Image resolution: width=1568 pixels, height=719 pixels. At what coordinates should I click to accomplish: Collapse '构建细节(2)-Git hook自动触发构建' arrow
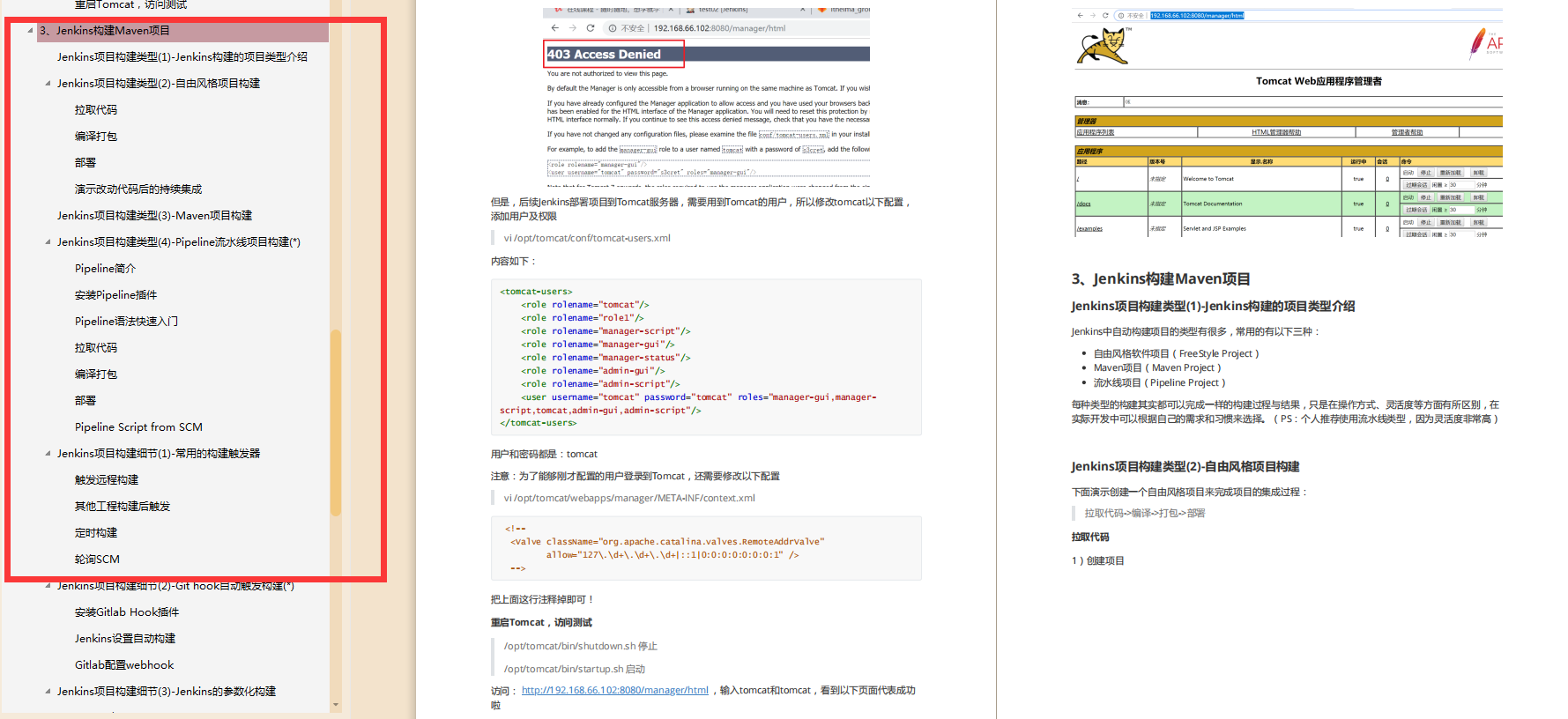[48, 586]
